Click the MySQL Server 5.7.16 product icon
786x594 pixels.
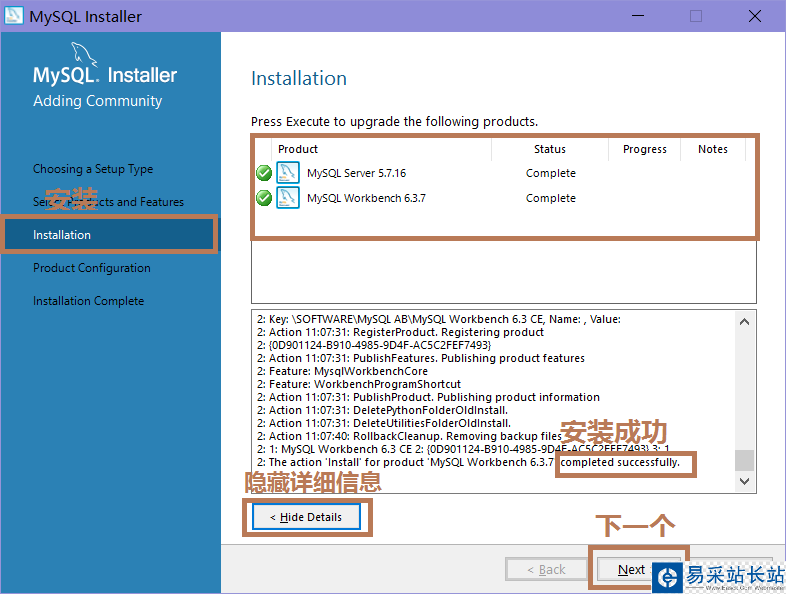[288, 172]
